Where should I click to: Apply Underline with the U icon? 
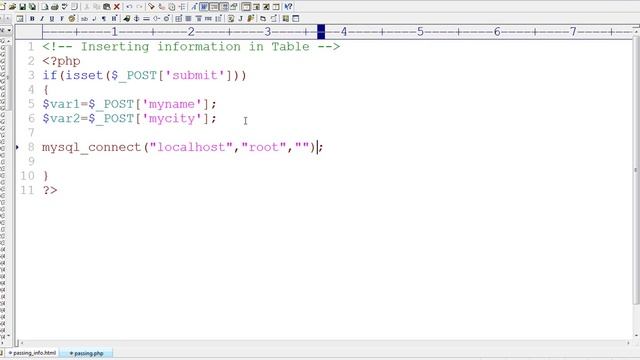point(52,19)
